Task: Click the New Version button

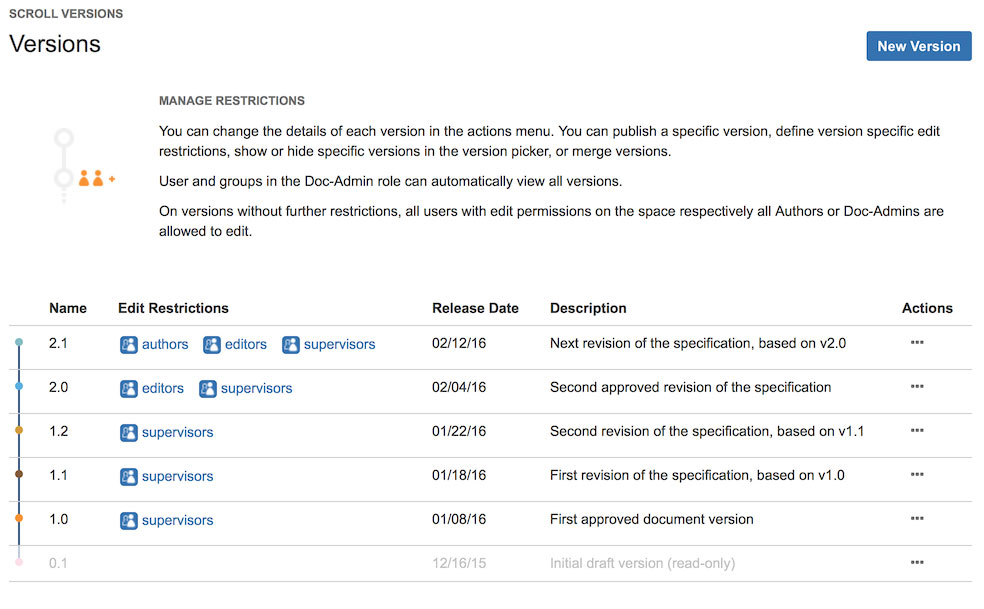Action: coord(918,46)
